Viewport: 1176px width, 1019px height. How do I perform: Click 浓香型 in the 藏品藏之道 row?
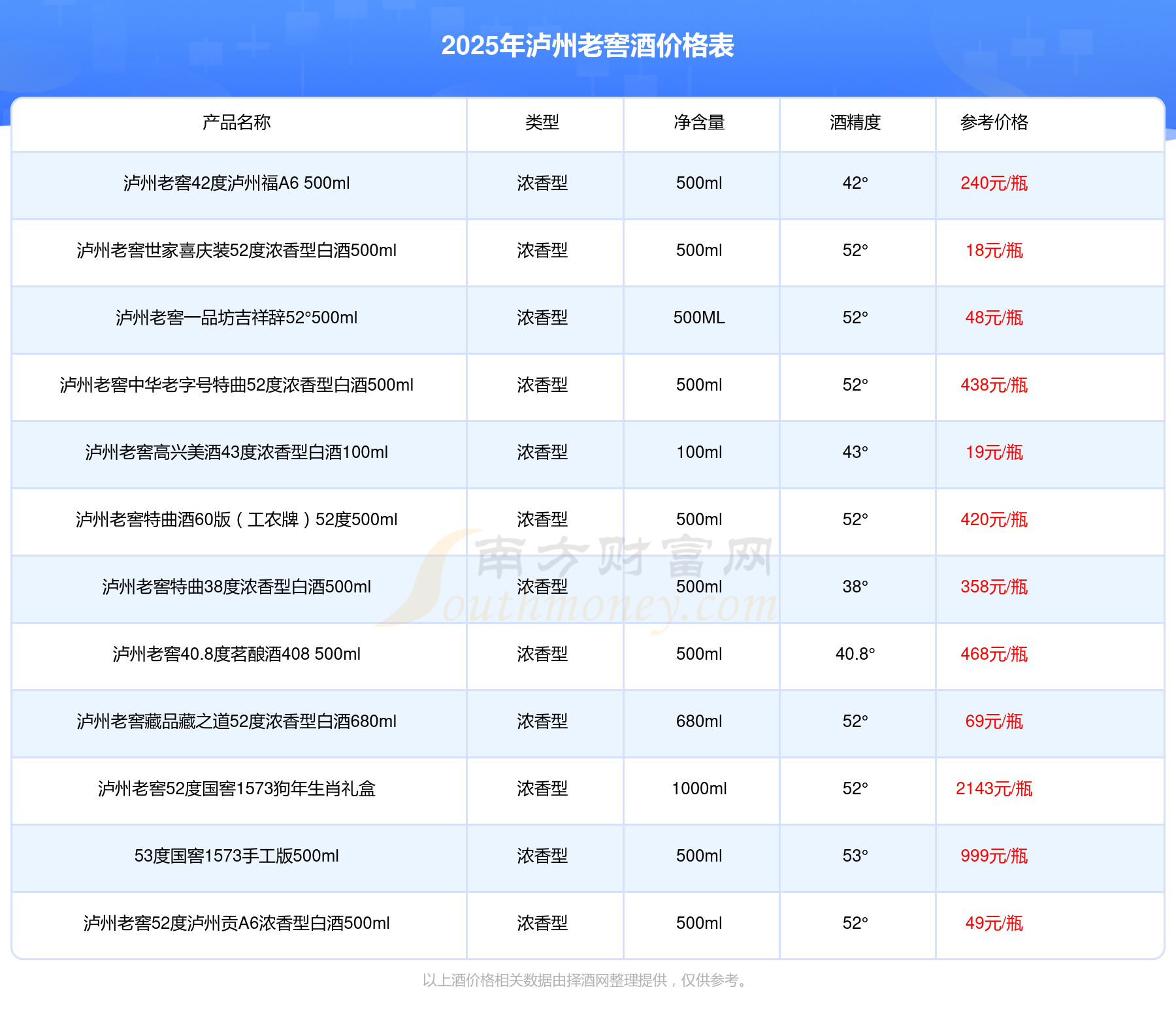(x=542, y=721)
